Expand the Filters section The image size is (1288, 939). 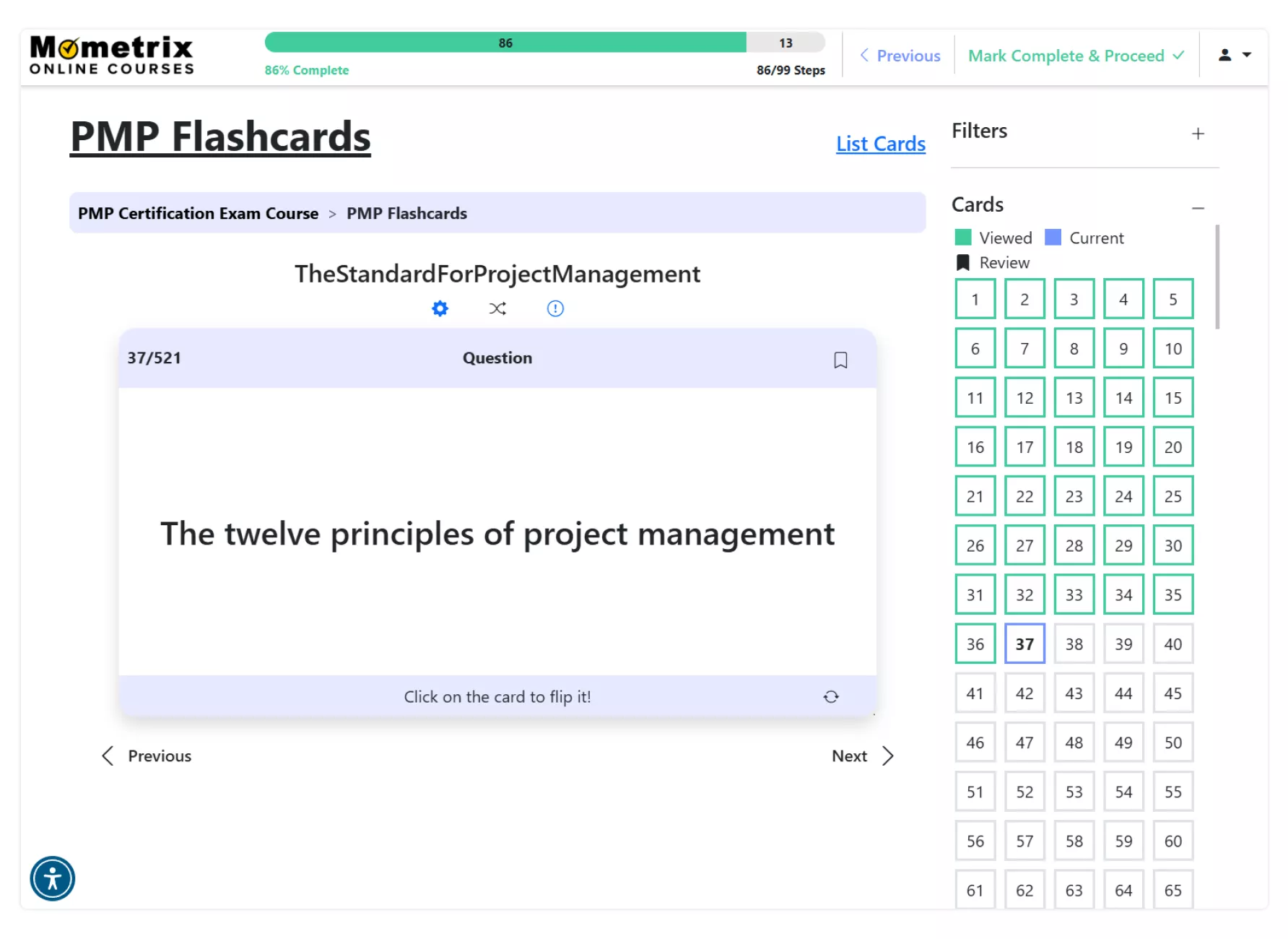click(x=1198, y=134)
